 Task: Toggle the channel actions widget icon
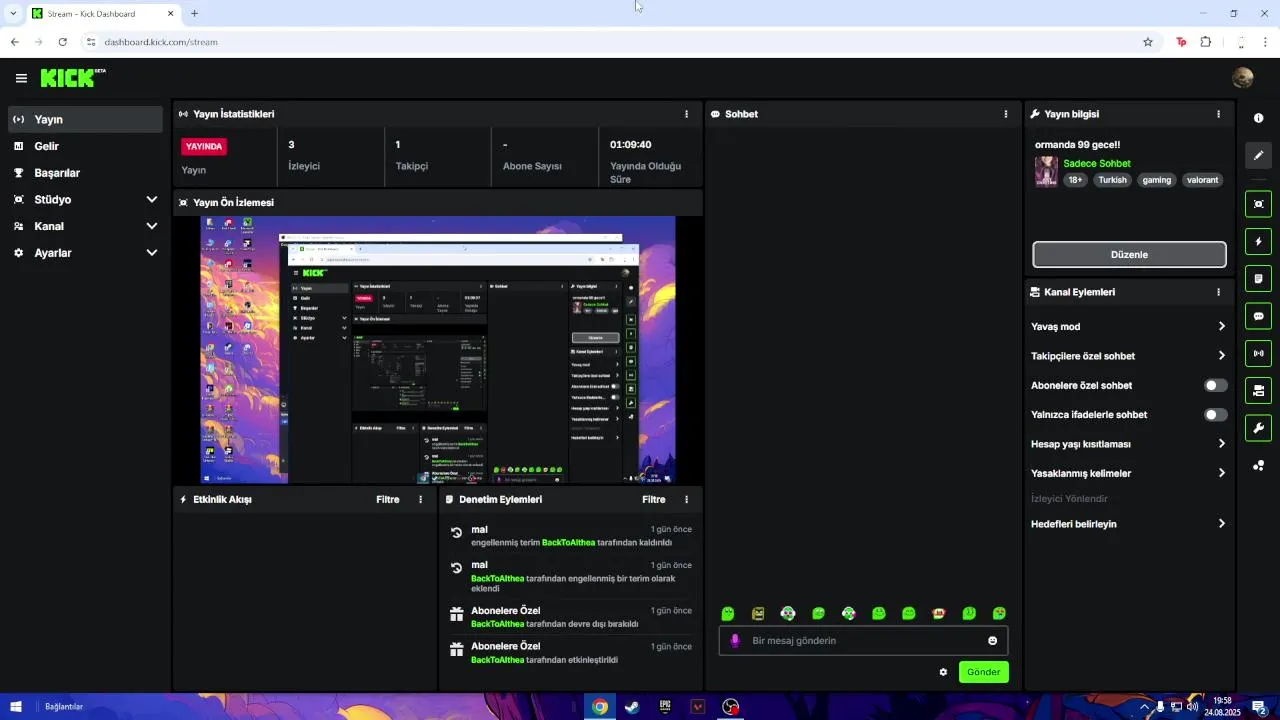point(1258,390)
